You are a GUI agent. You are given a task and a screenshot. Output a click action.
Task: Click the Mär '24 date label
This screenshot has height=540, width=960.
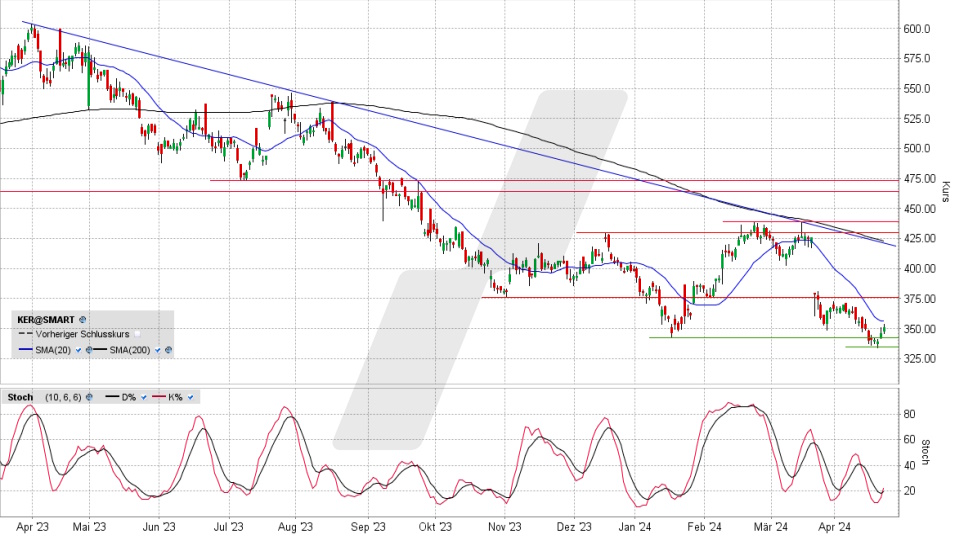coord(771,527)
